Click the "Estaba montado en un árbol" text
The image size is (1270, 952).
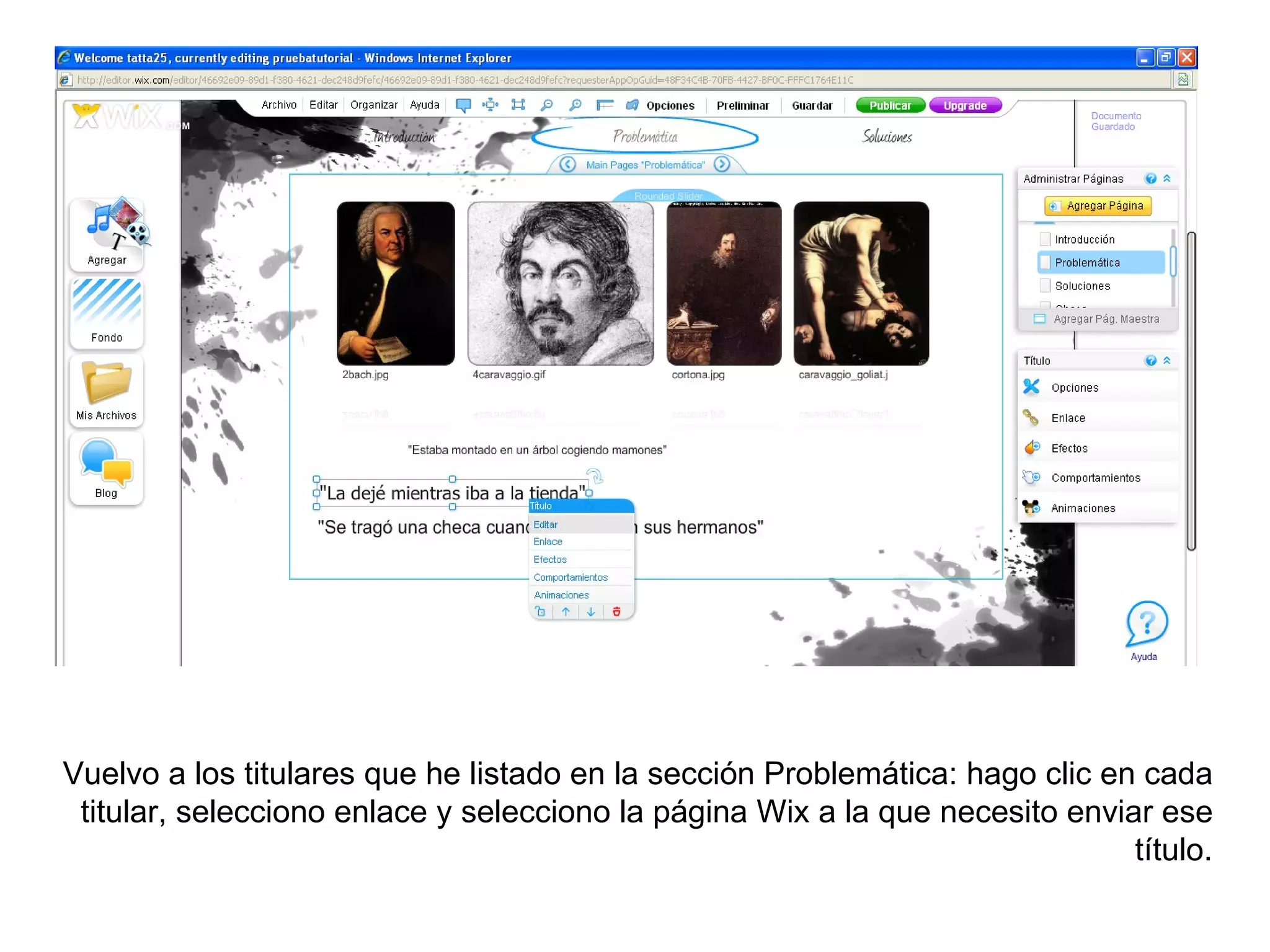537,450
